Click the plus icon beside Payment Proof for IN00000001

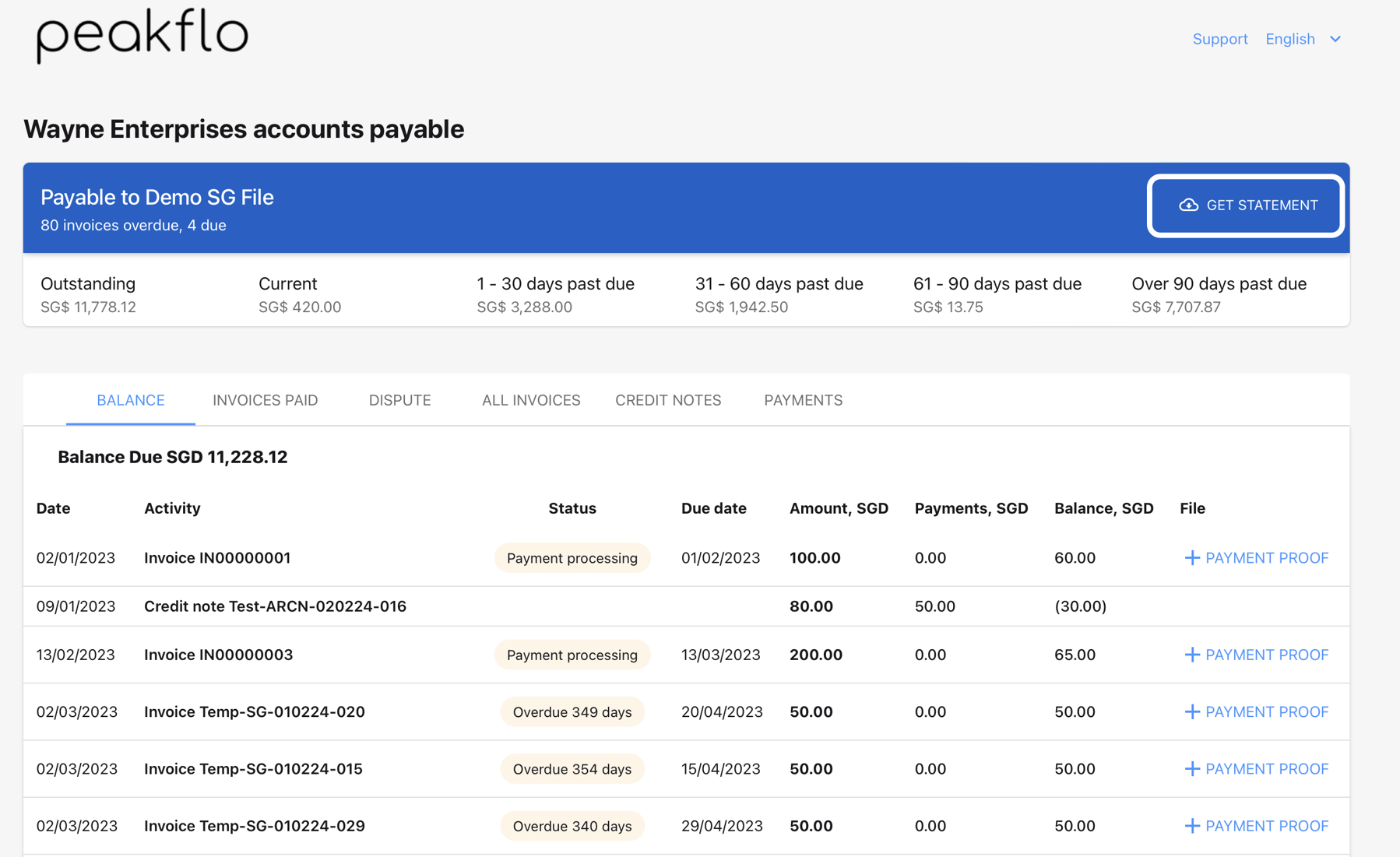[1192, 557]
